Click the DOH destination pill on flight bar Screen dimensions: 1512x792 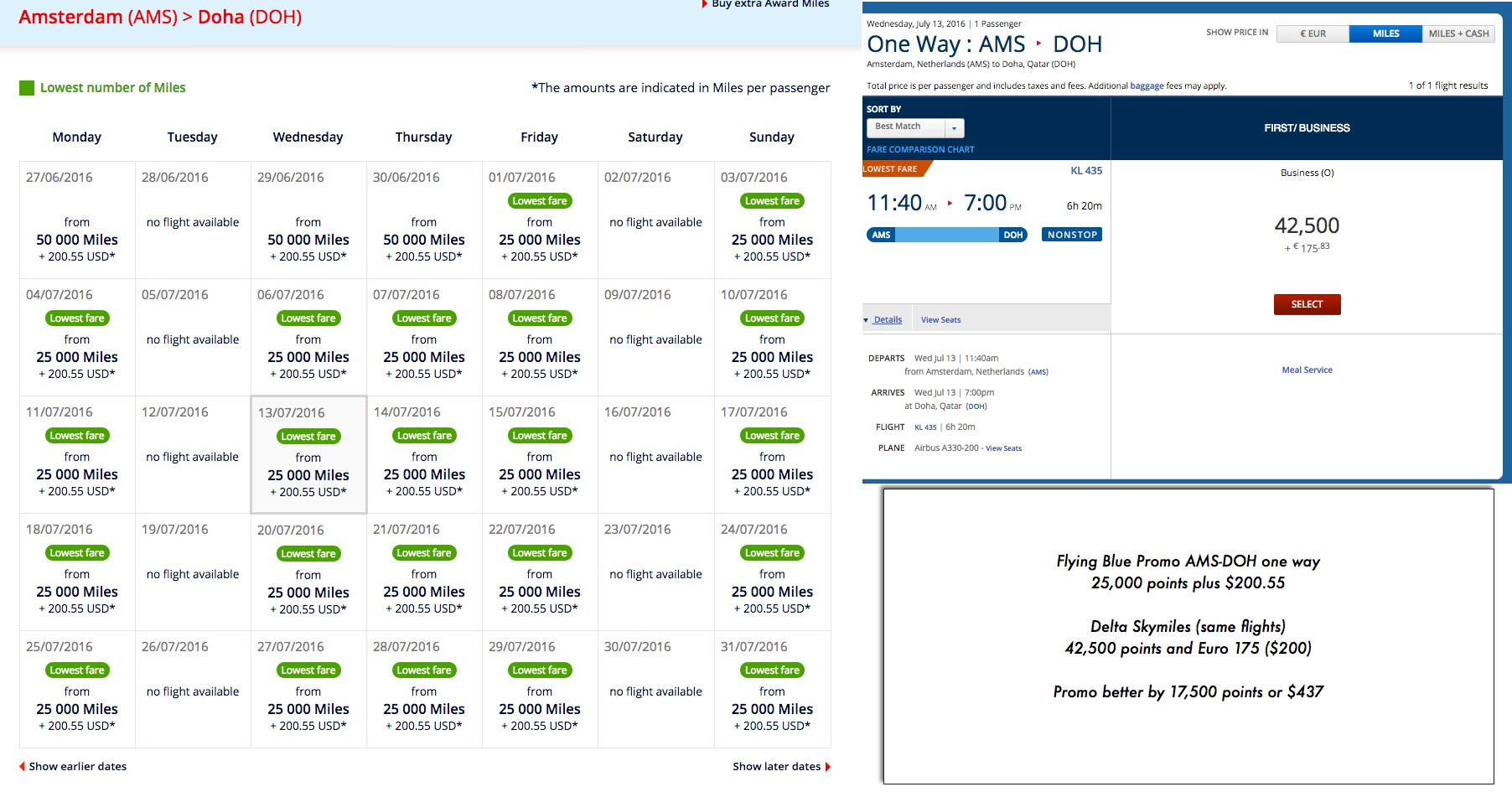(1013, 235)
